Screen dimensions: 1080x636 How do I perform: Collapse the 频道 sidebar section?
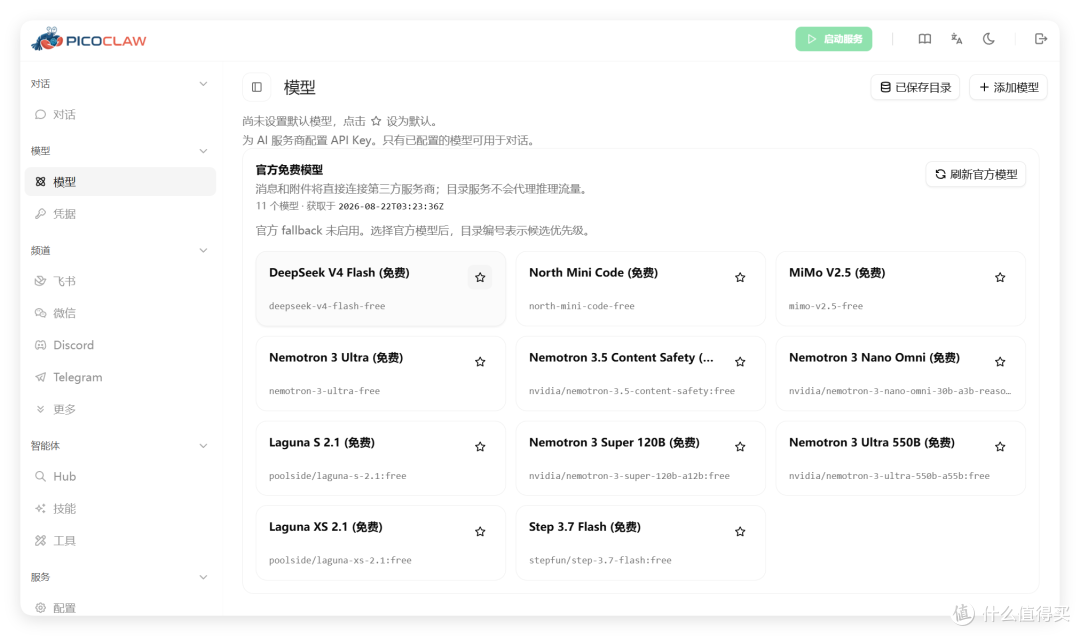[x=203, y=251]
